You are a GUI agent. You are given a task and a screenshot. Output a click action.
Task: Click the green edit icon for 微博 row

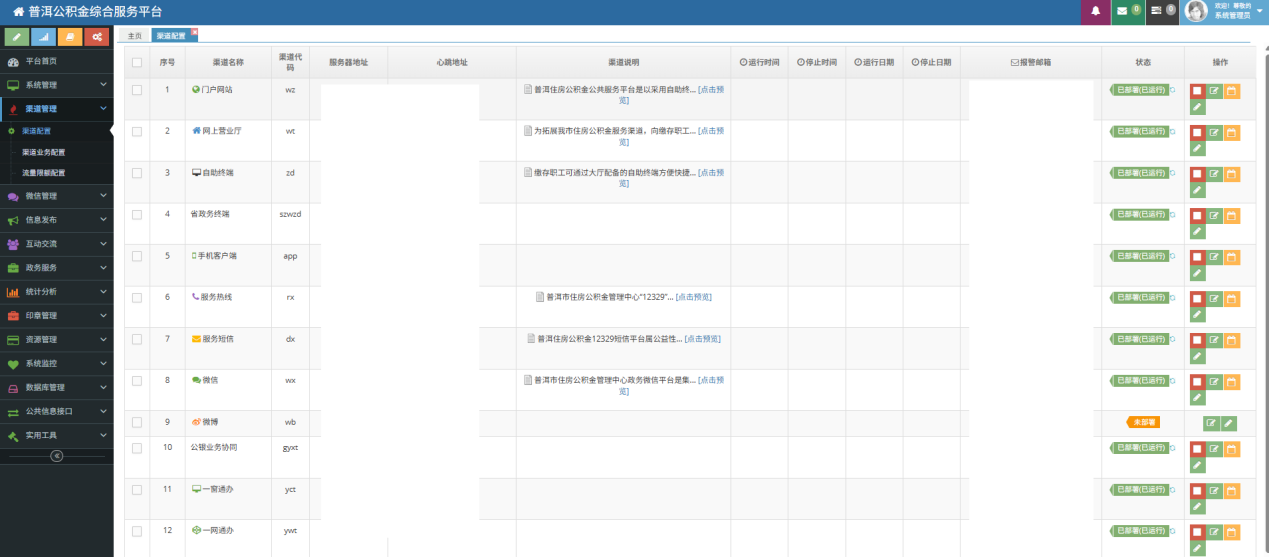(x=1211, y=423)
